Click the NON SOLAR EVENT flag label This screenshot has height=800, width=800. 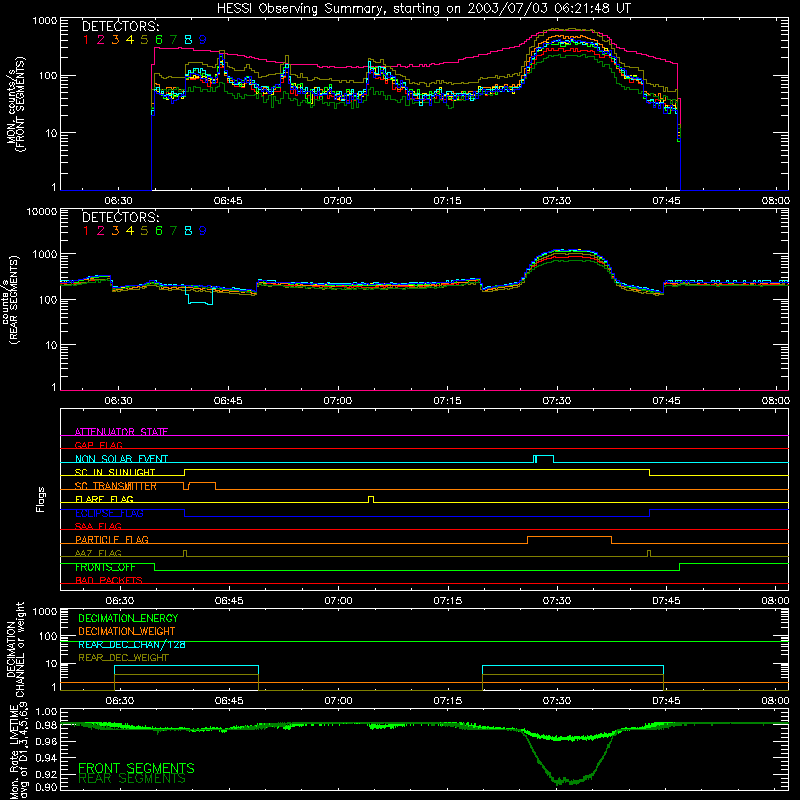[x=121, y=459]
